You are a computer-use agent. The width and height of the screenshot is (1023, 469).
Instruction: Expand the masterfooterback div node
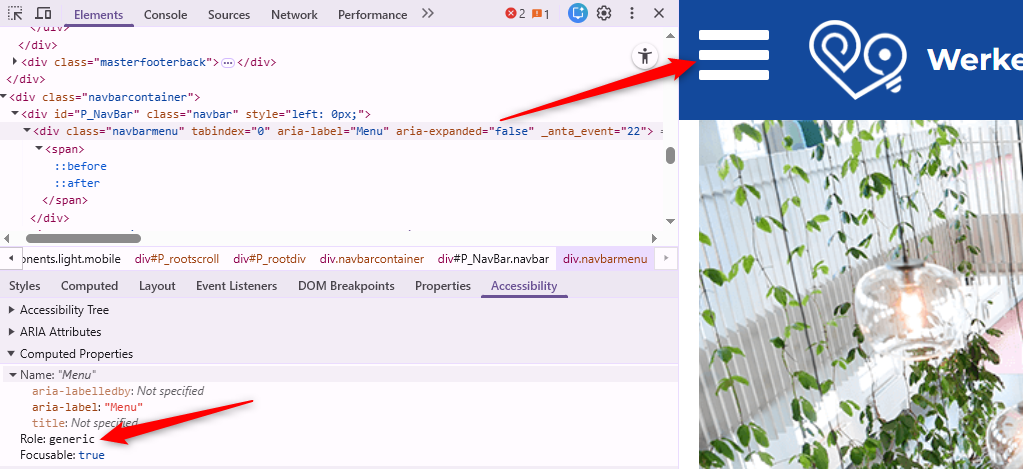tap(15, 62)
